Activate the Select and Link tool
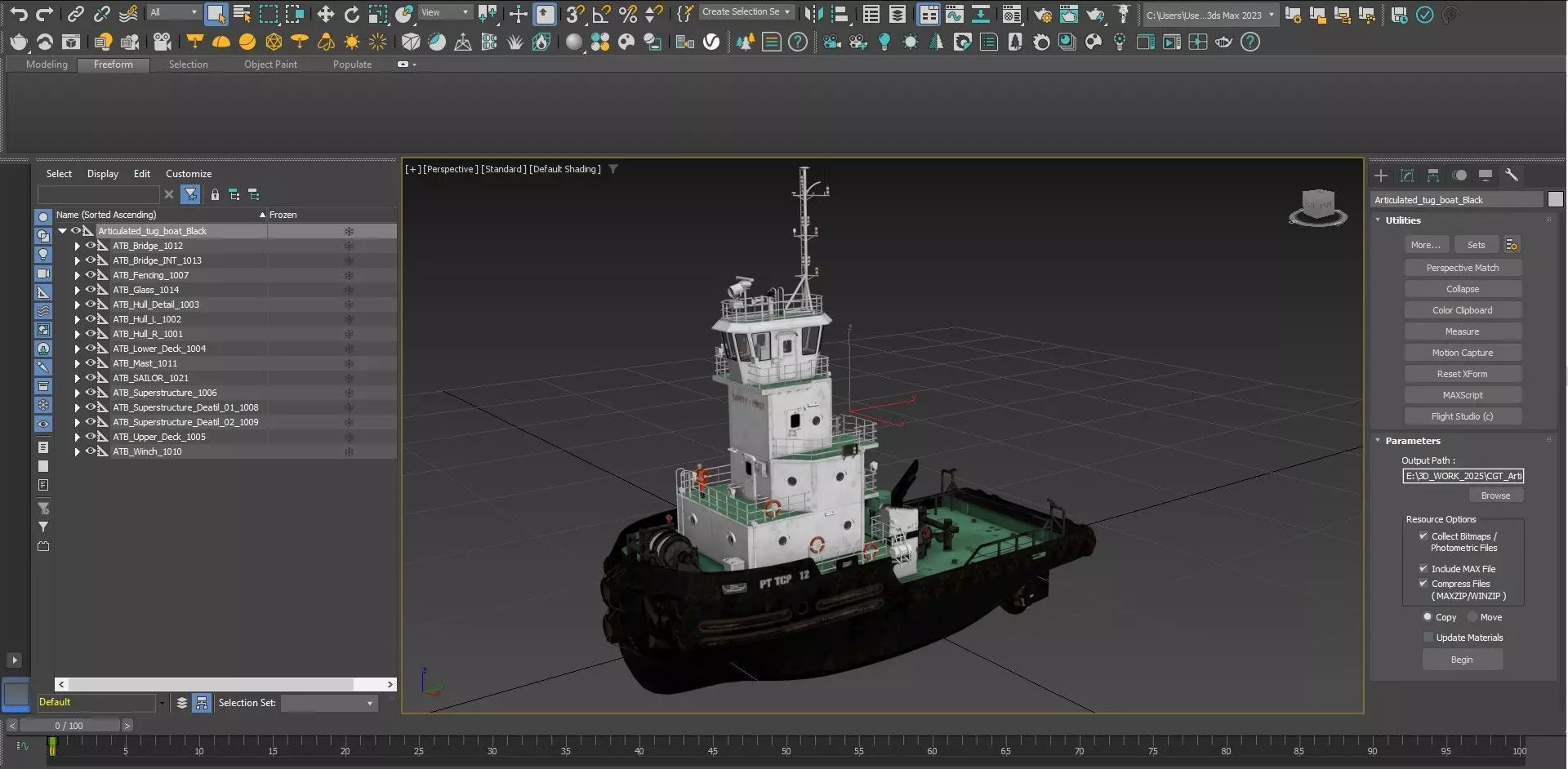This screenshot has height=769, width=1568. coord(75,14)
